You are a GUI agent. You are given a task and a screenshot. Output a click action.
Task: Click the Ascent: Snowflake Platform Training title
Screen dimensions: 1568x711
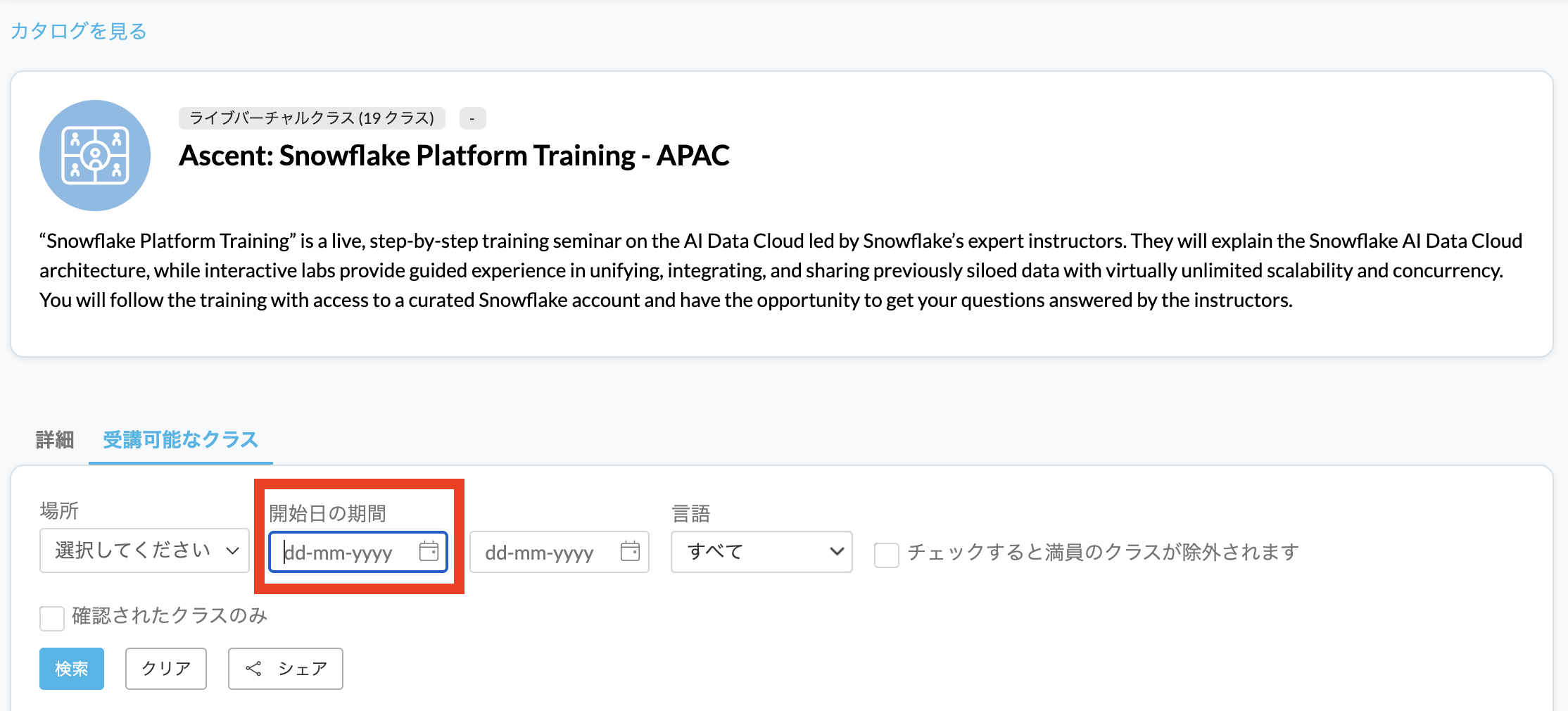point(454,156)
